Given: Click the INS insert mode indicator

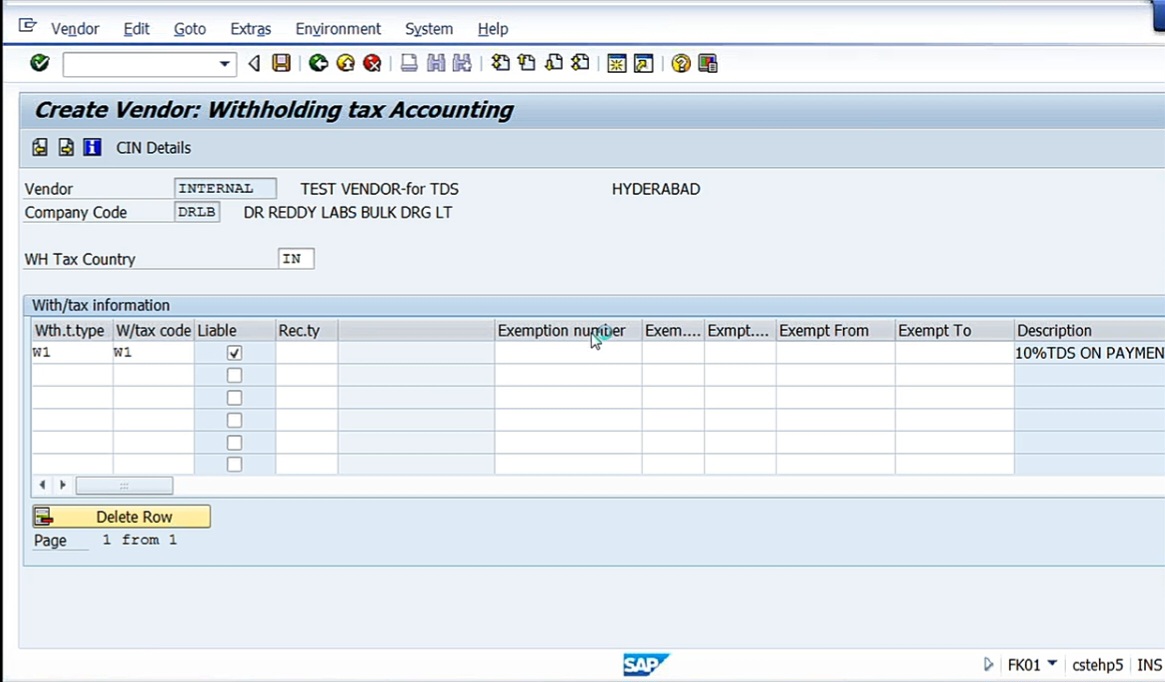Looking at the screenshot, I should (1149, 665).
